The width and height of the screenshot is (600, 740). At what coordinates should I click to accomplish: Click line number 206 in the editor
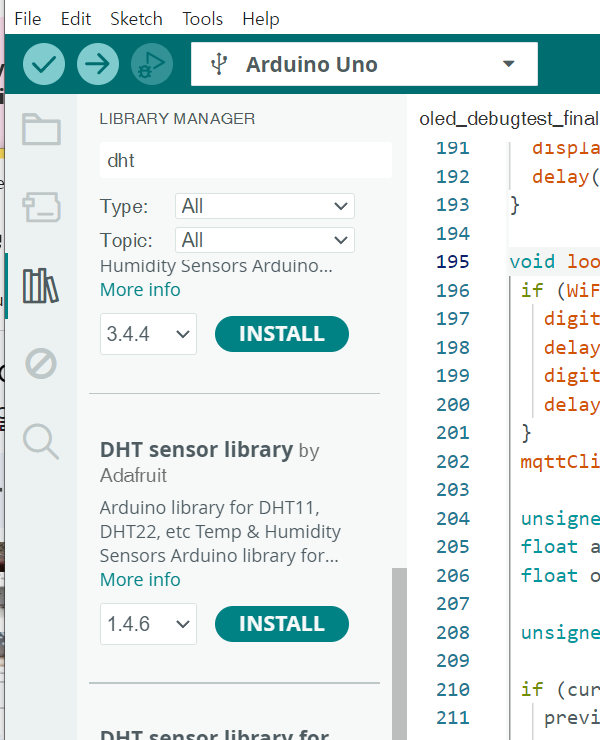click(x=452, y=576)
